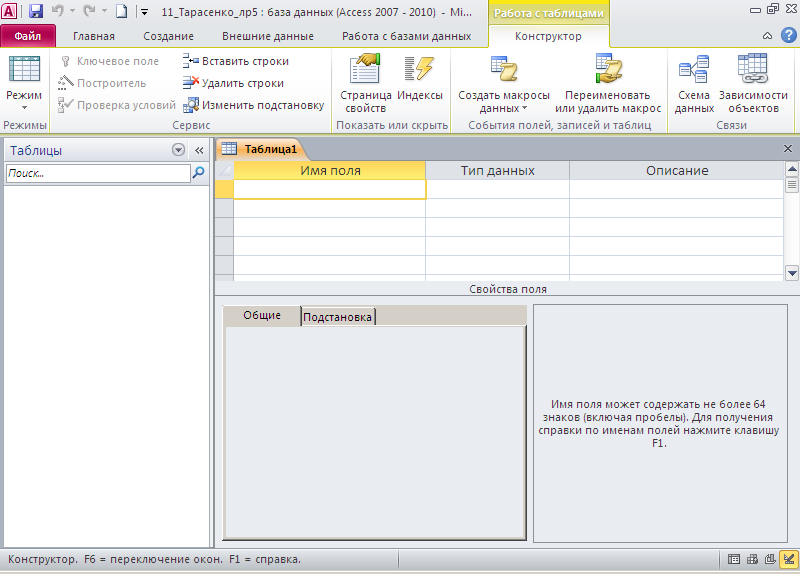Open the Работа с базами данных tab
This screenshot has width=800, height=574.
[407, 36]
